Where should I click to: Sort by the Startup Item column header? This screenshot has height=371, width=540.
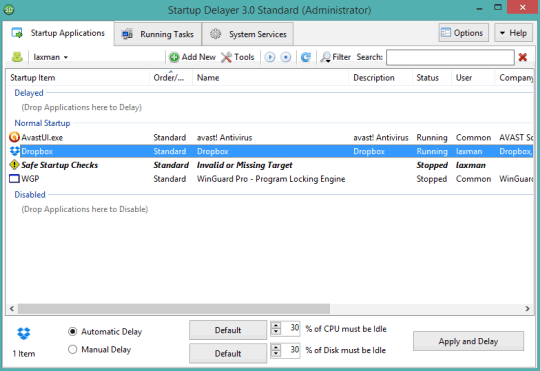(x=77, y=78)
